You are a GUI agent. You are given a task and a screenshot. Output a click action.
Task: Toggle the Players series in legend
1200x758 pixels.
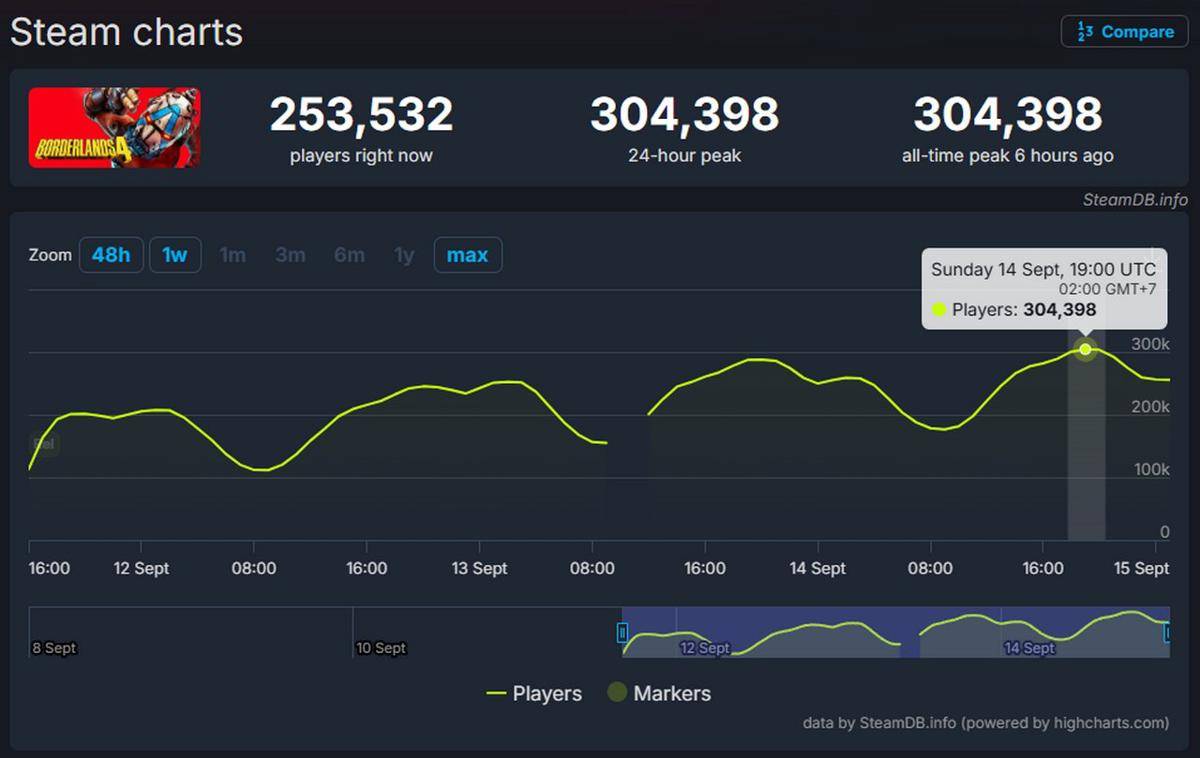pyautogui.click(x=534, y=693)
